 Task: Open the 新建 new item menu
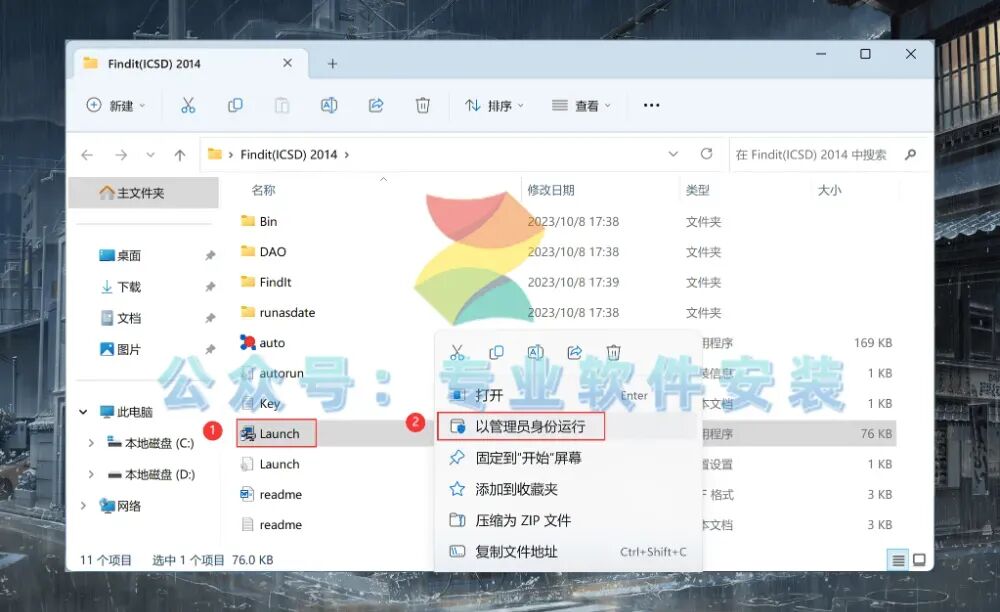pyautogui.click(x=116, y=105)
